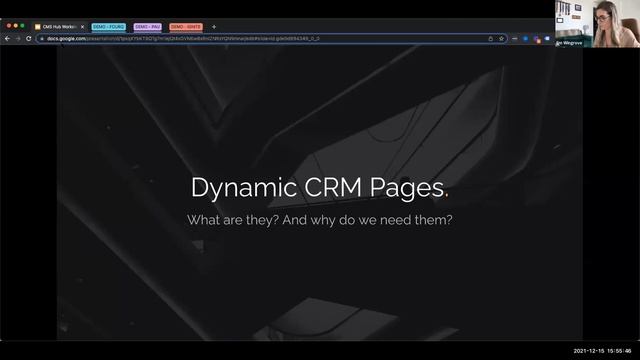Click the purple extension icon with orange badge

[x=537, y=39]
